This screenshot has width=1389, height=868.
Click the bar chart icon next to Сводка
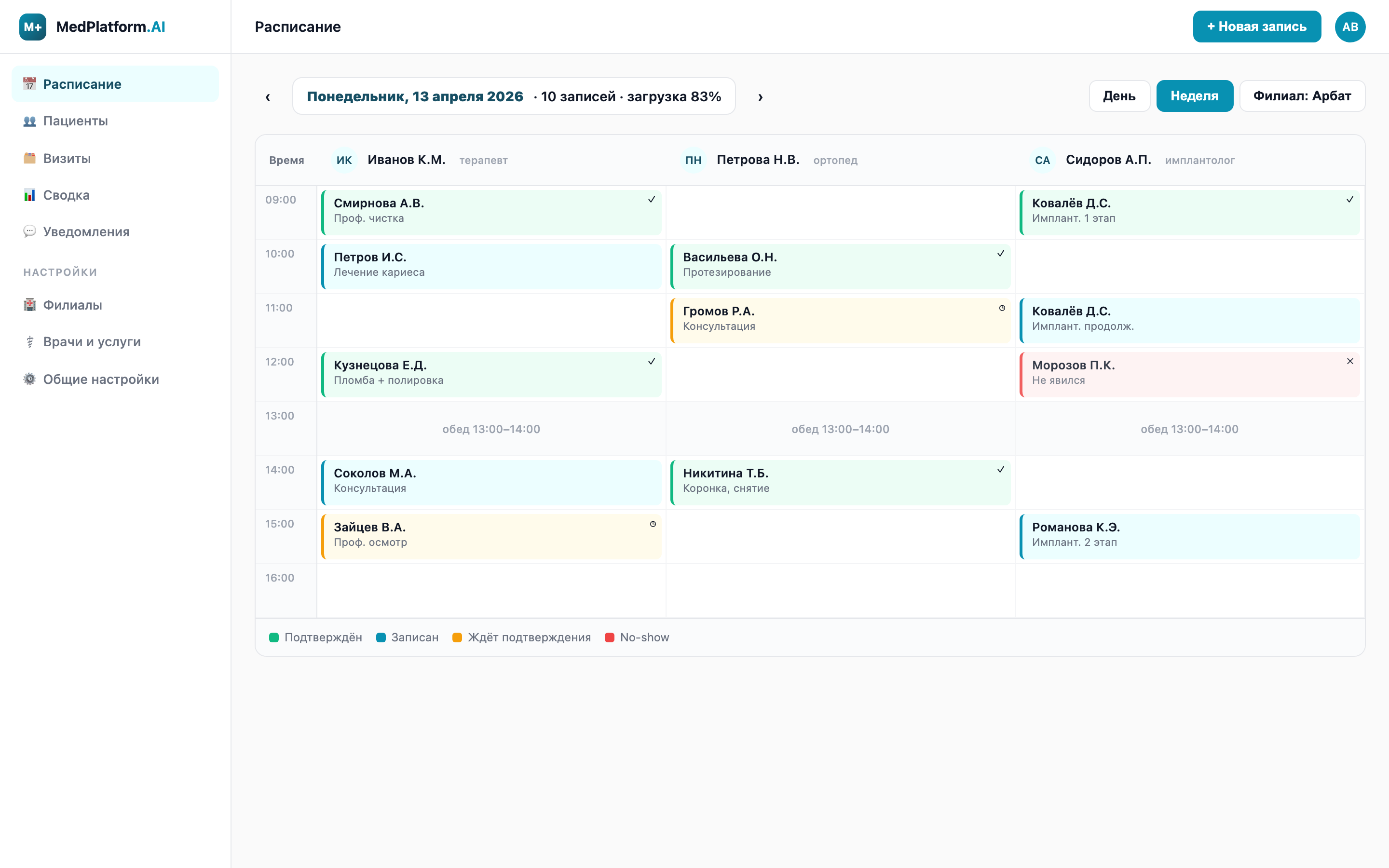(x=29, y=195)
